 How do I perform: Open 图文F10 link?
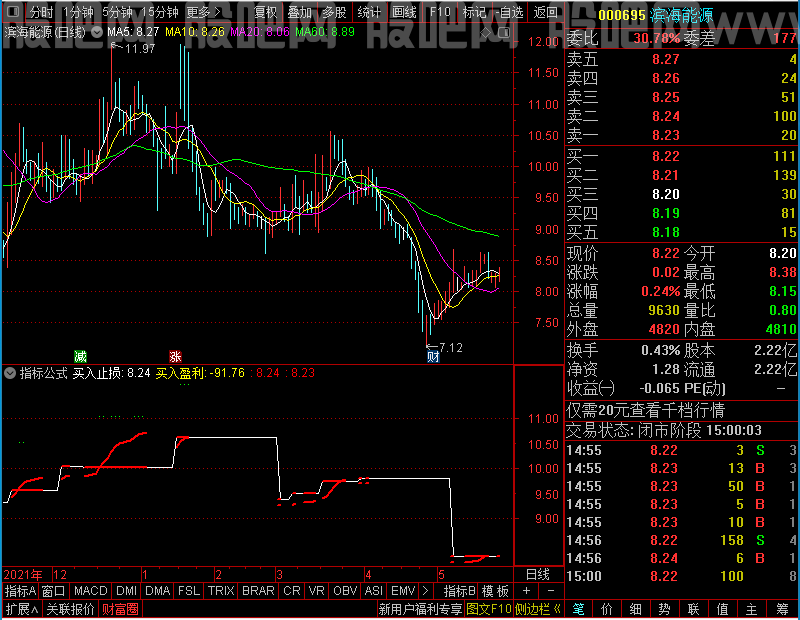pyautogui.click(x=488, y=609)
